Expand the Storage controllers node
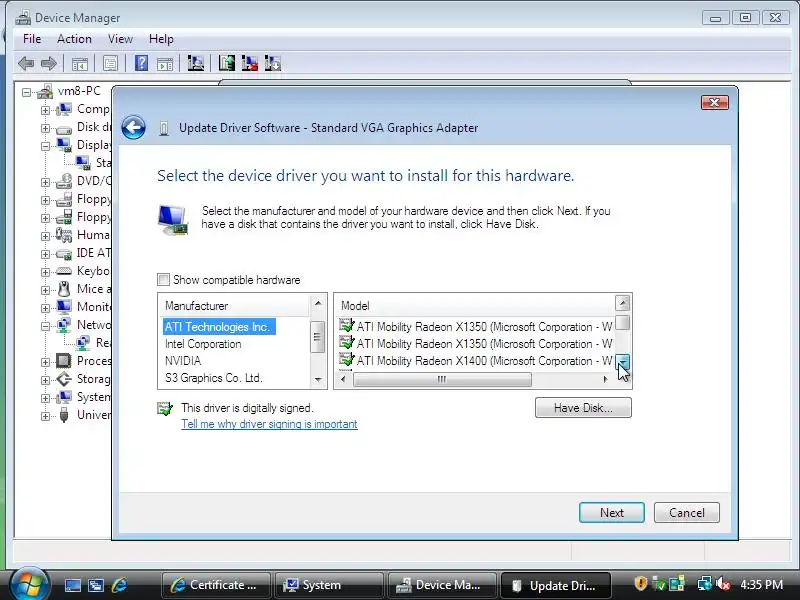 click(x=45, y=380)
